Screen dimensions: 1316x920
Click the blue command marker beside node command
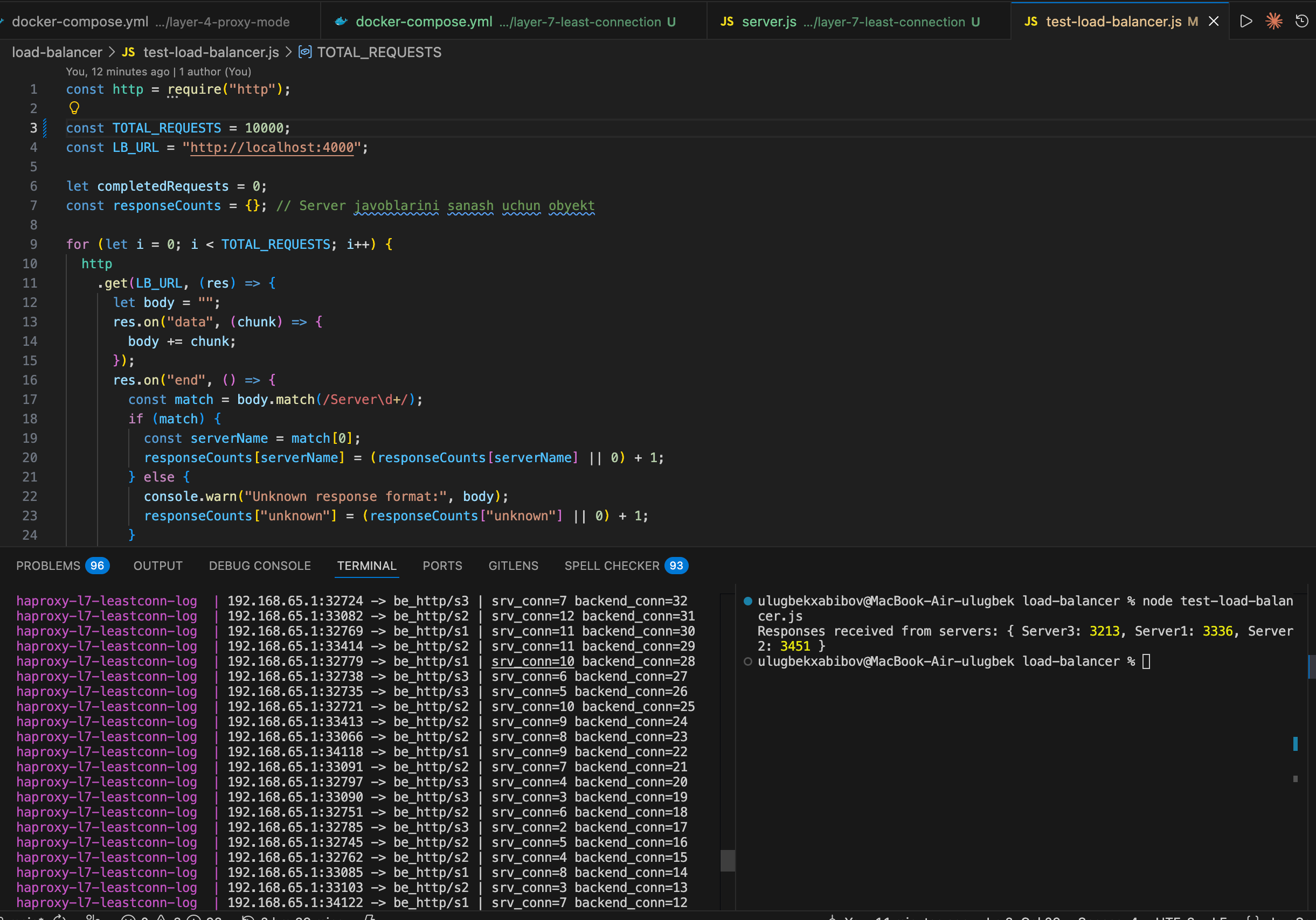747,601
